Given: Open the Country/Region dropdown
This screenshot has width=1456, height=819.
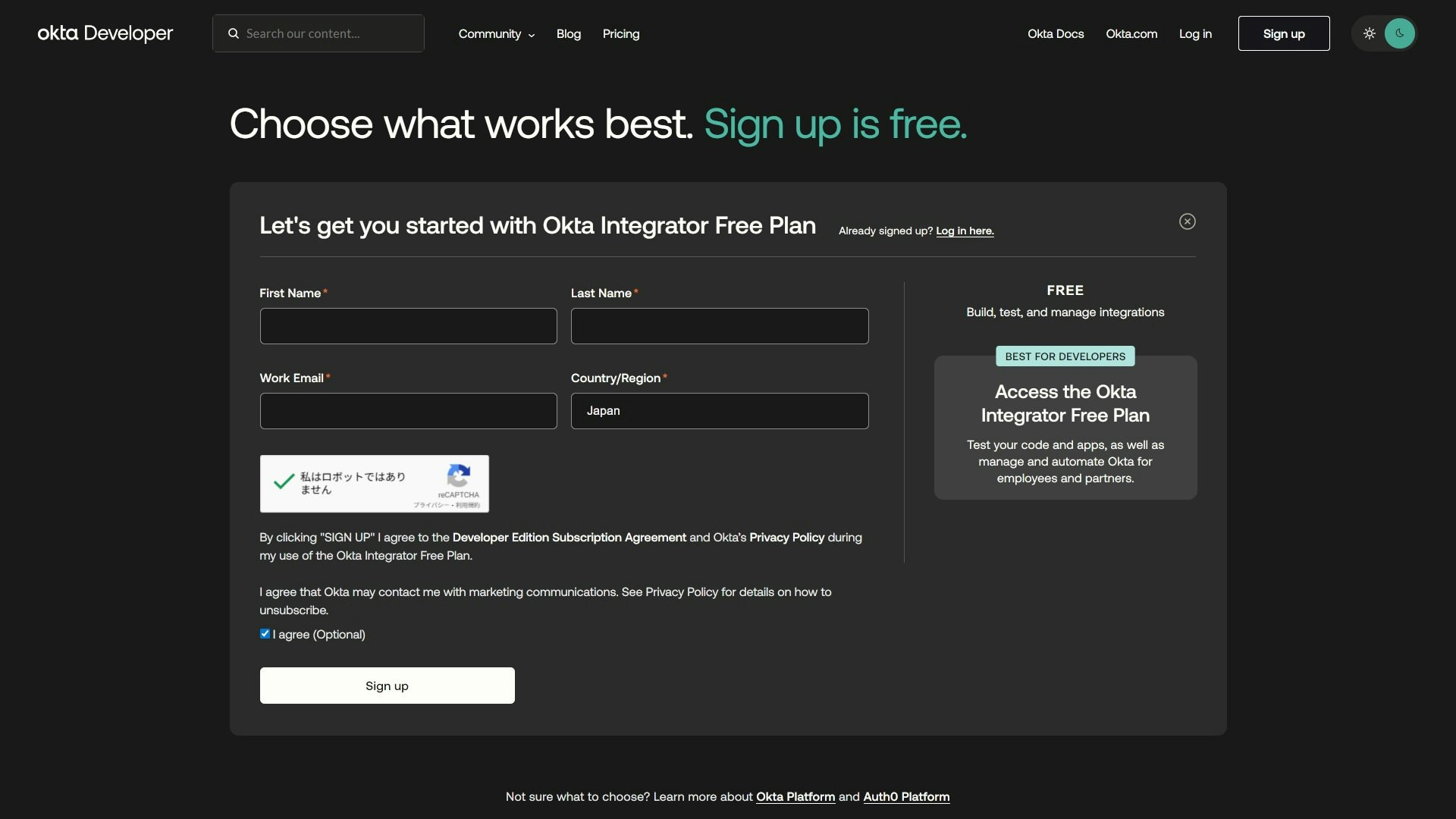Looking at the screenshot, I should [719, 411].
